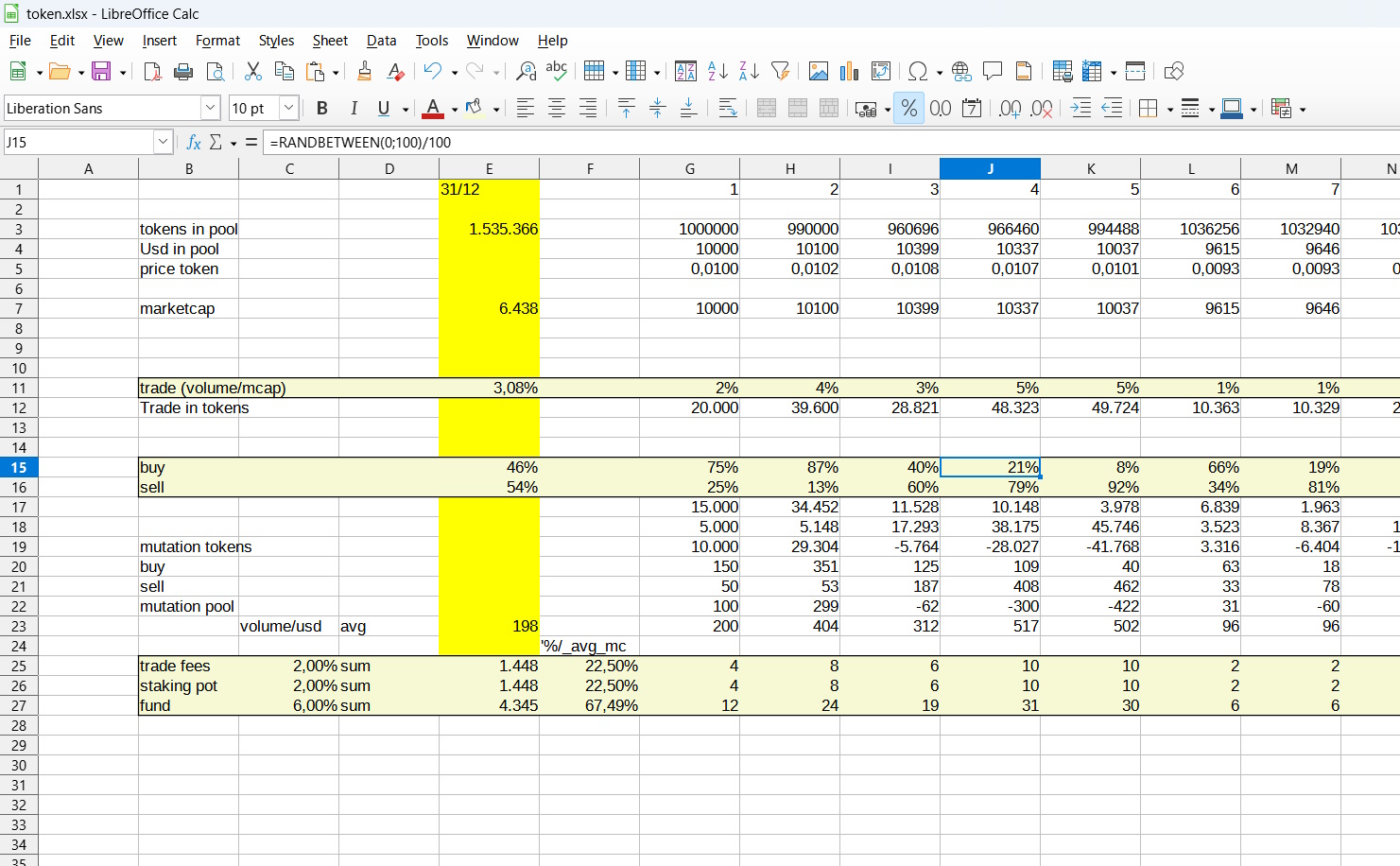Expand the undo history dropdown

click(x=455, y=72)
